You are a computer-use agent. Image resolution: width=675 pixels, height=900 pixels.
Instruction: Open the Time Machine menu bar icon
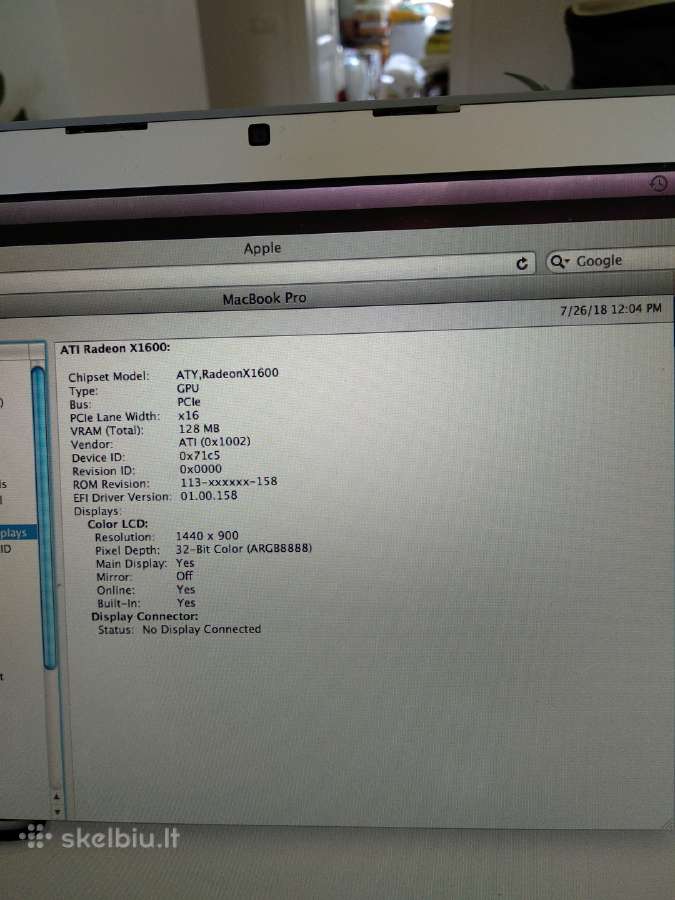coord(658,183)
